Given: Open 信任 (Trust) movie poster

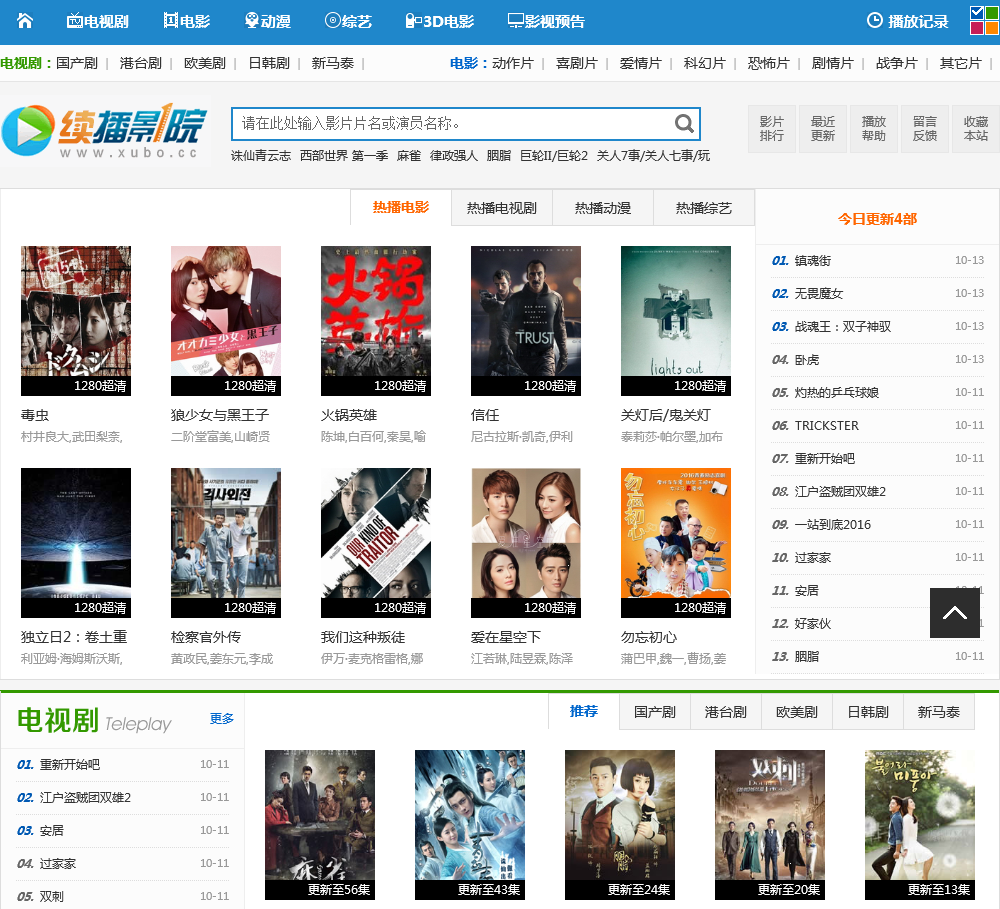Looking at the screenshot, I should 526,321.
